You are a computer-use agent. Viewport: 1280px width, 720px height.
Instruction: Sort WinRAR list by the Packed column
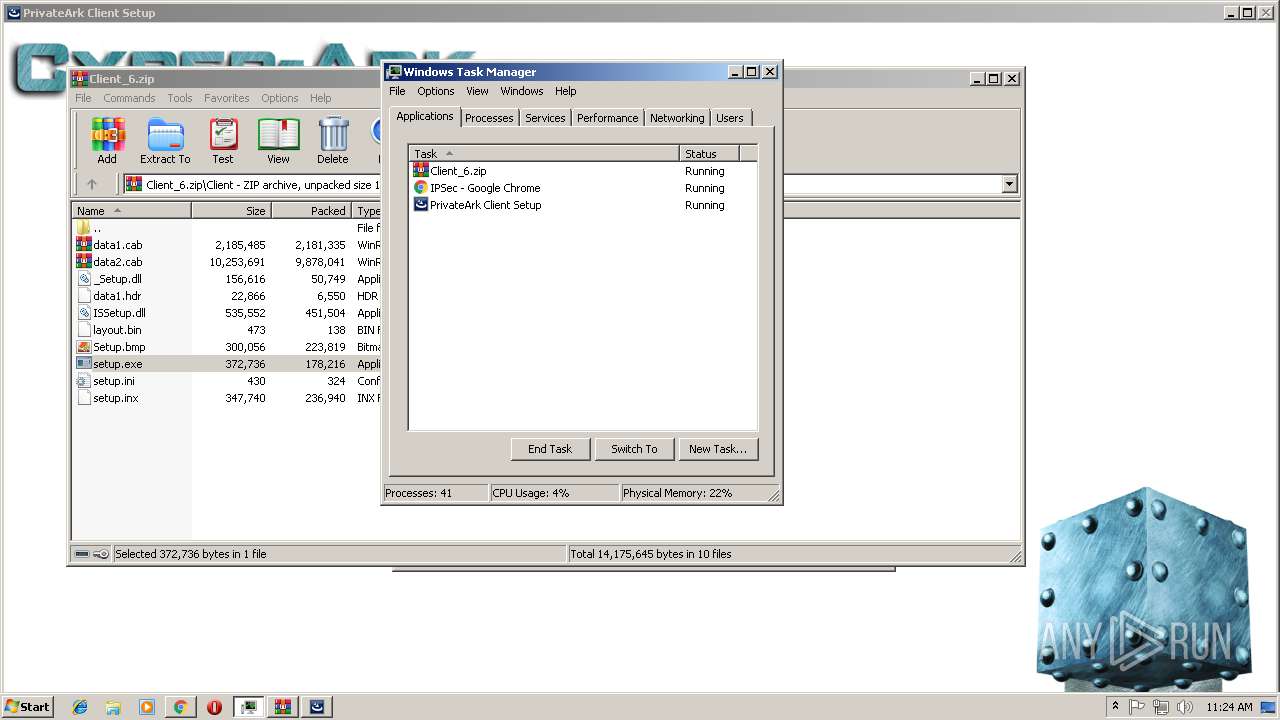coord(312,211)
